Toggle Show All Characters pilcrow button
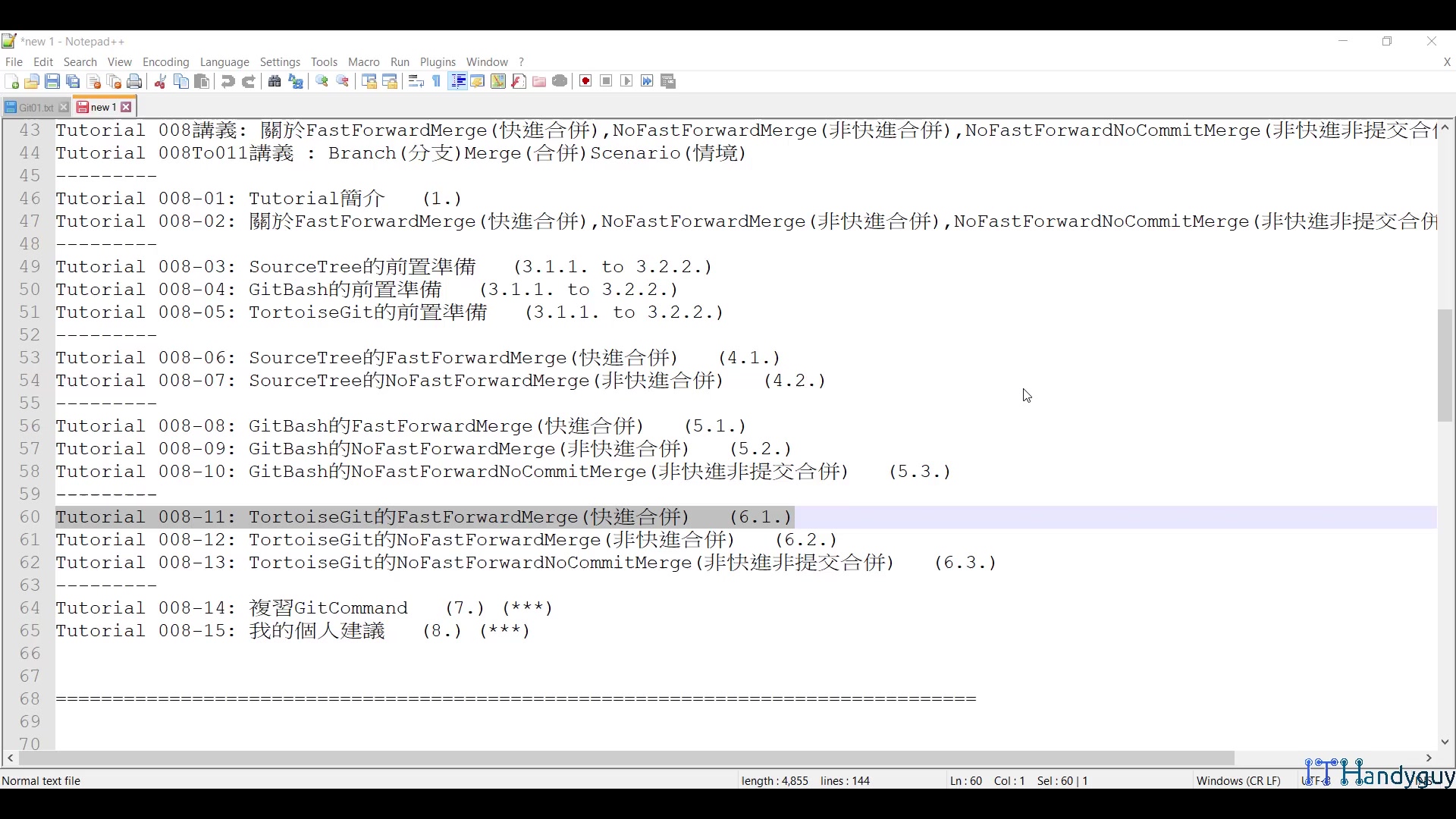 pyautogui.click(x=437, y=82)
